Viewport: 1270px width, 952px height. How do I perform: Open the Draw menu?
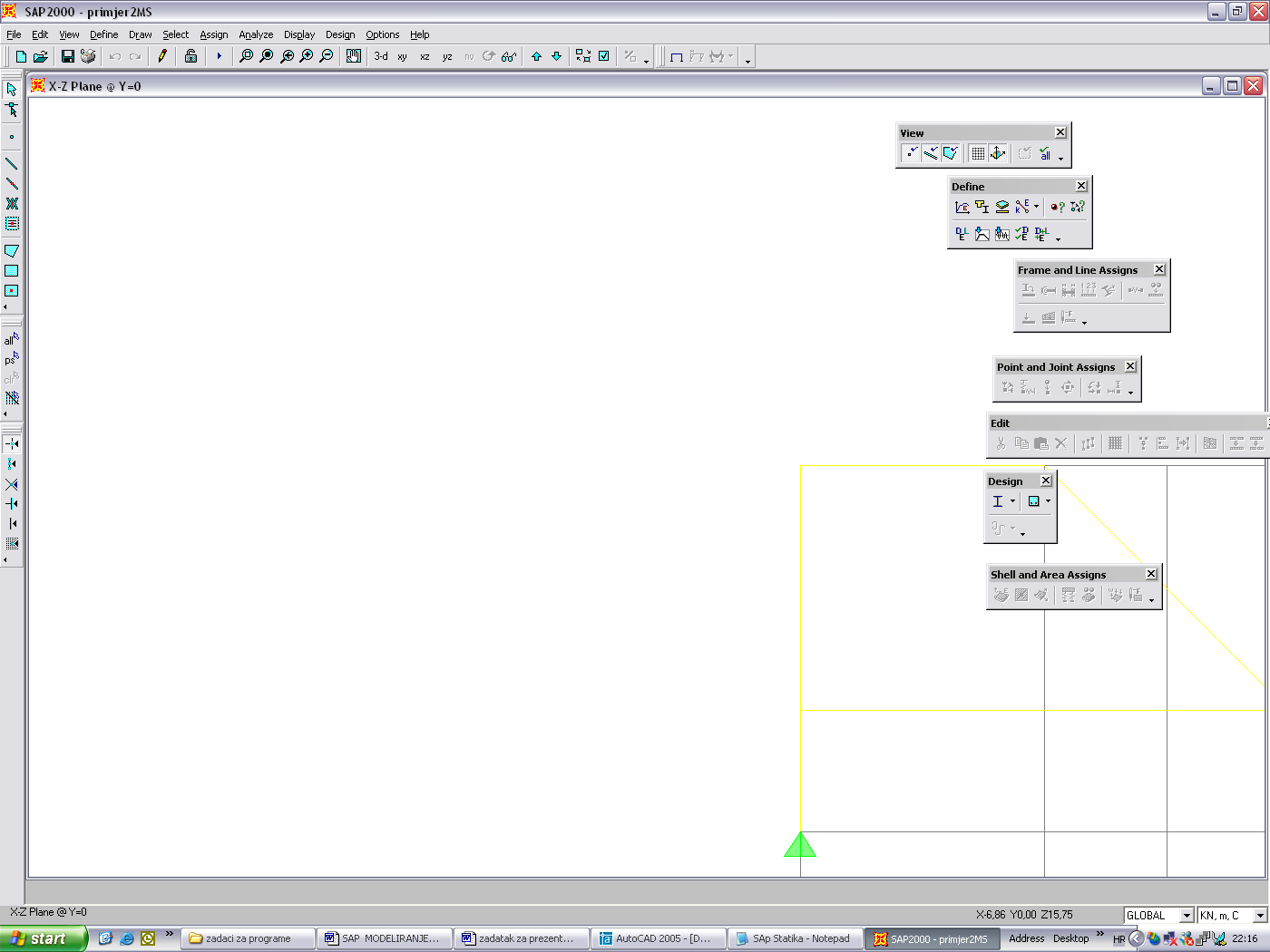(x=140, y=34)
